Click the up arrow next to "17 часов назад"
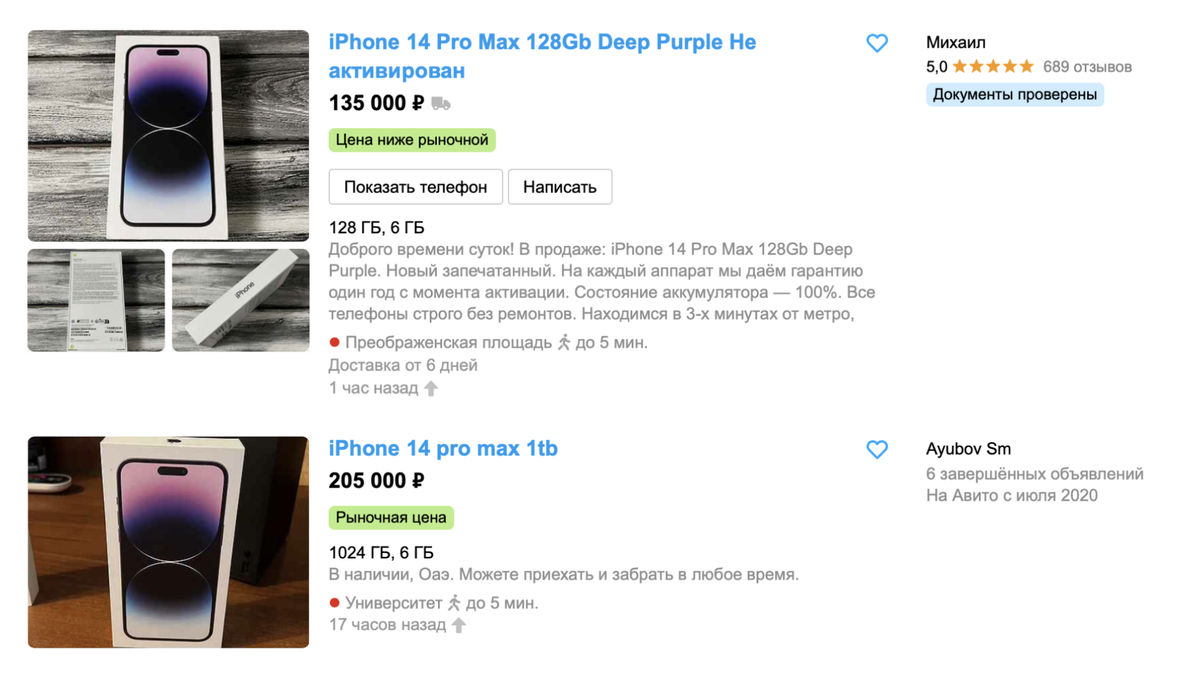 (459, 625)
